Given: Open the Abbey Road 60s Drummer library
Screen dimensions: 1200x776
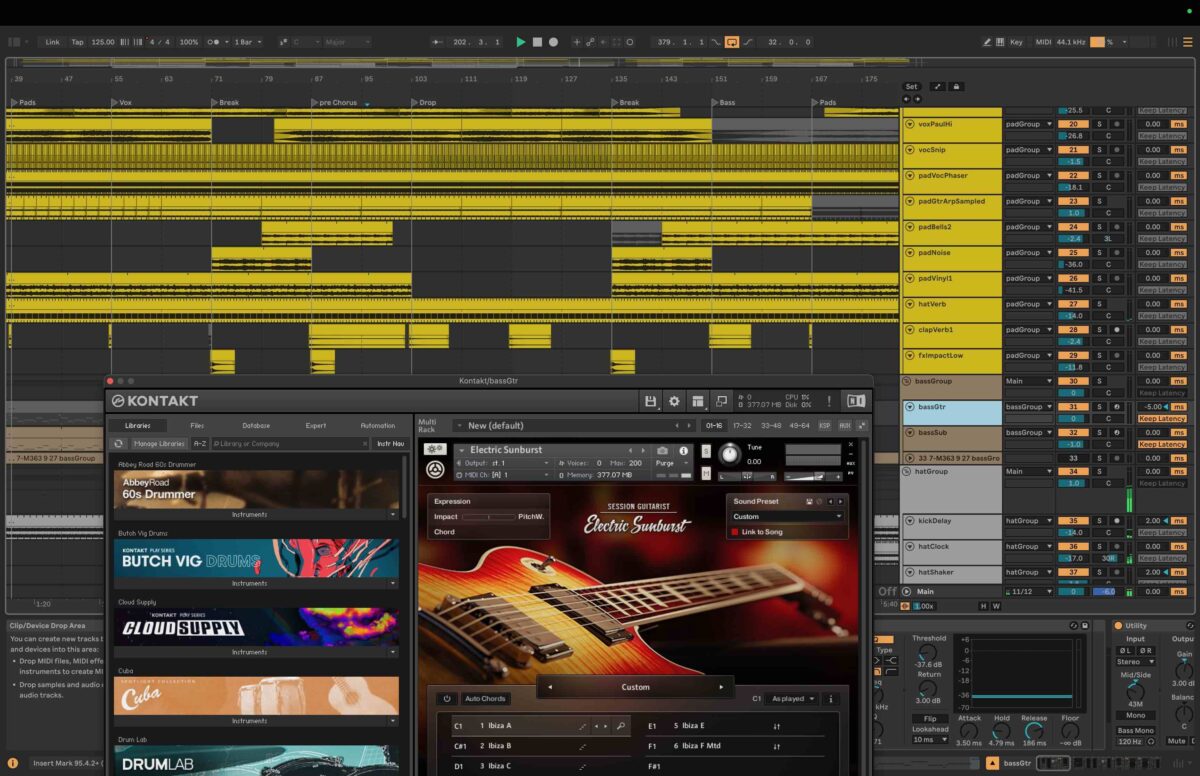Looking at the screenshot, I should [x=256, y=489].
